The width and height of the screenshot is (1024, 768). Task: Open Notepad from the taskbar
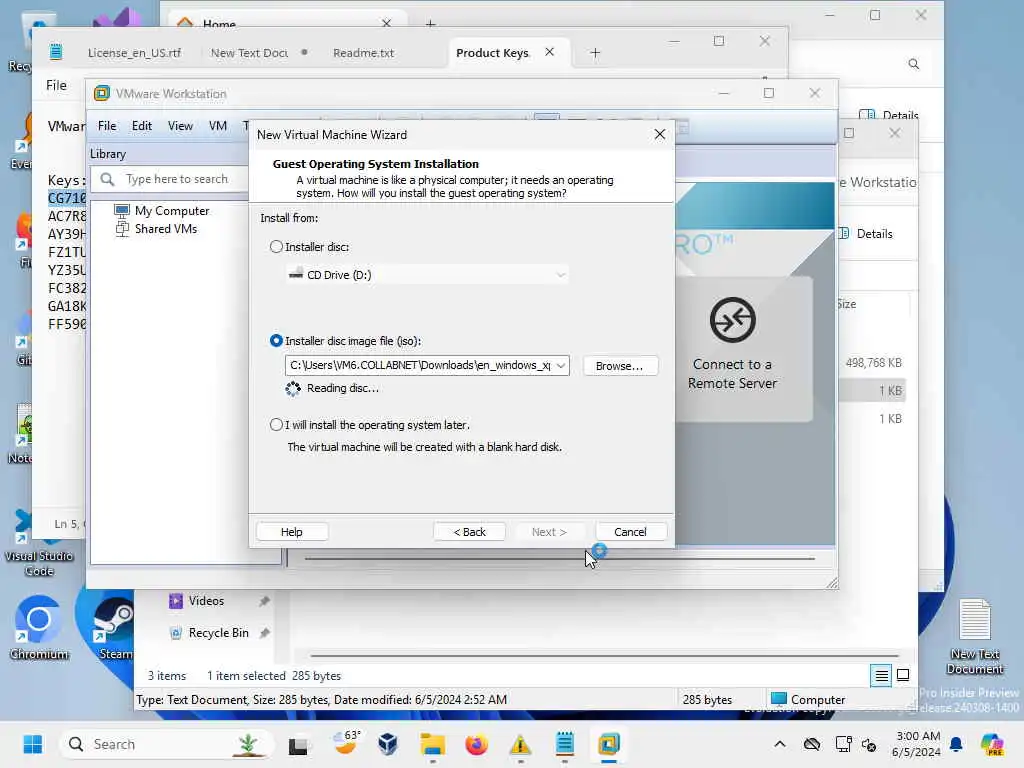565,744
